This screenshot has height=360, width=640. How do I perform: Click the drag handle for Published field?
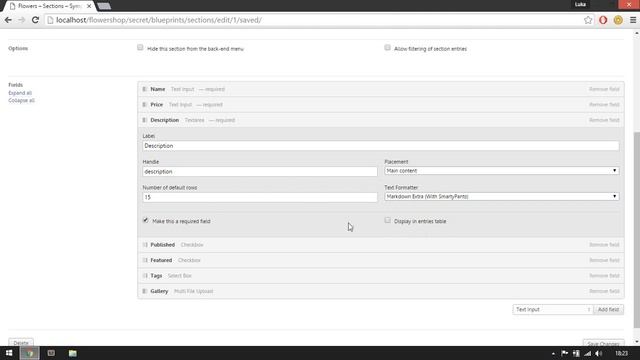144,244
